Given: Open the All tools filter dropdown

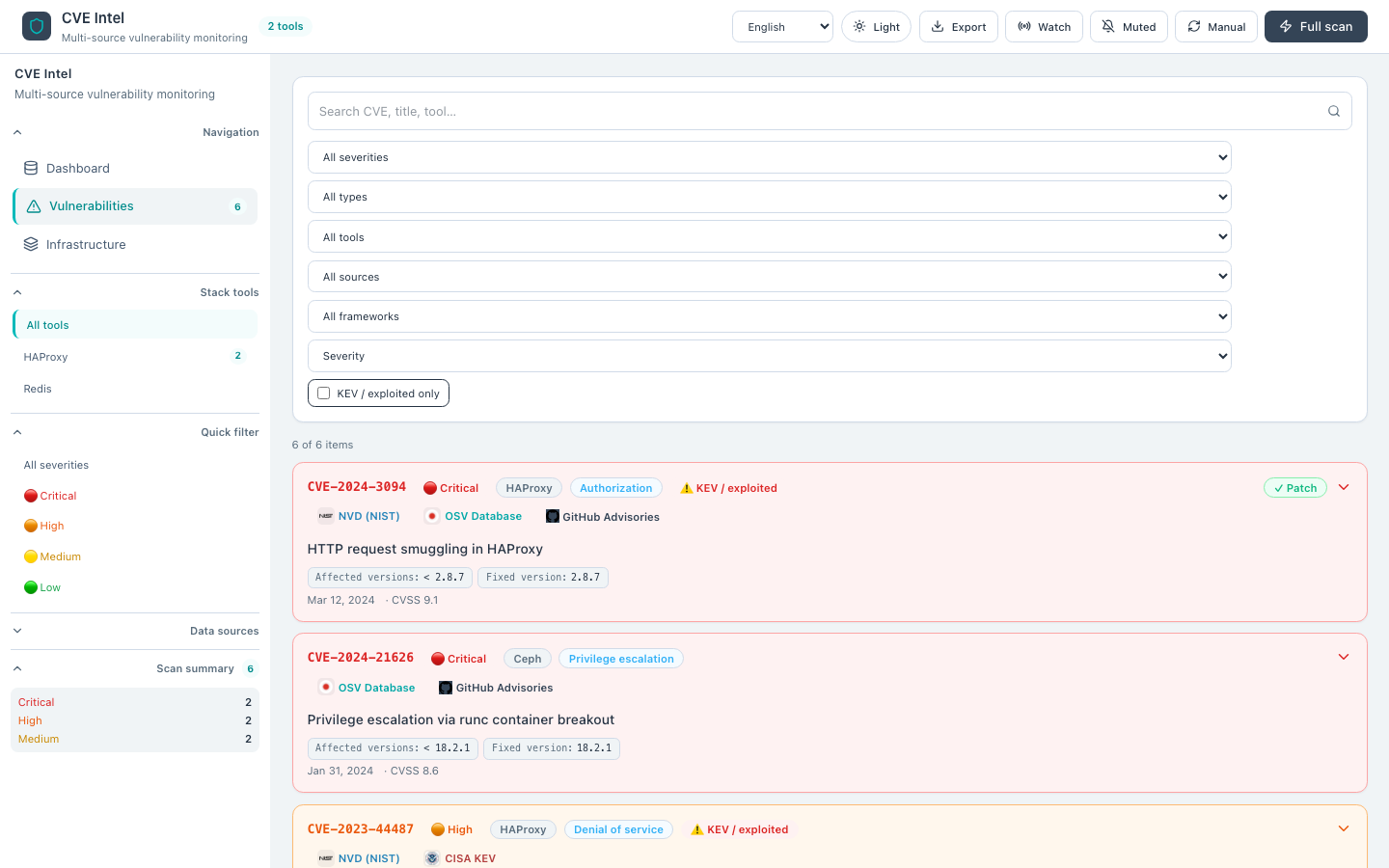Looking at the screenshot, I should click(770, 237).
